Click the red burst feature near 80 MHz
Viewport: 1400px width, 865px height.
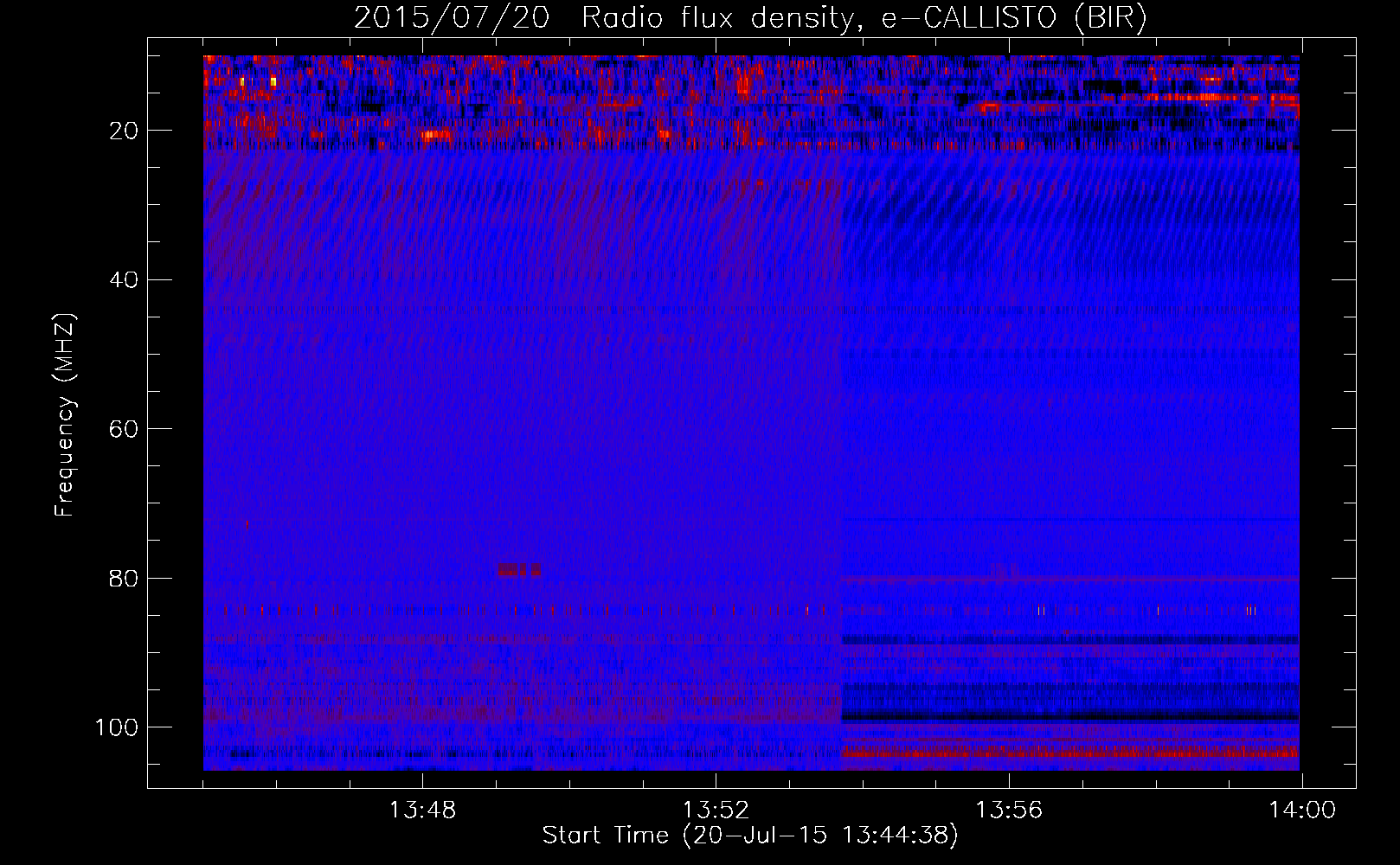[x=519, y=570]
